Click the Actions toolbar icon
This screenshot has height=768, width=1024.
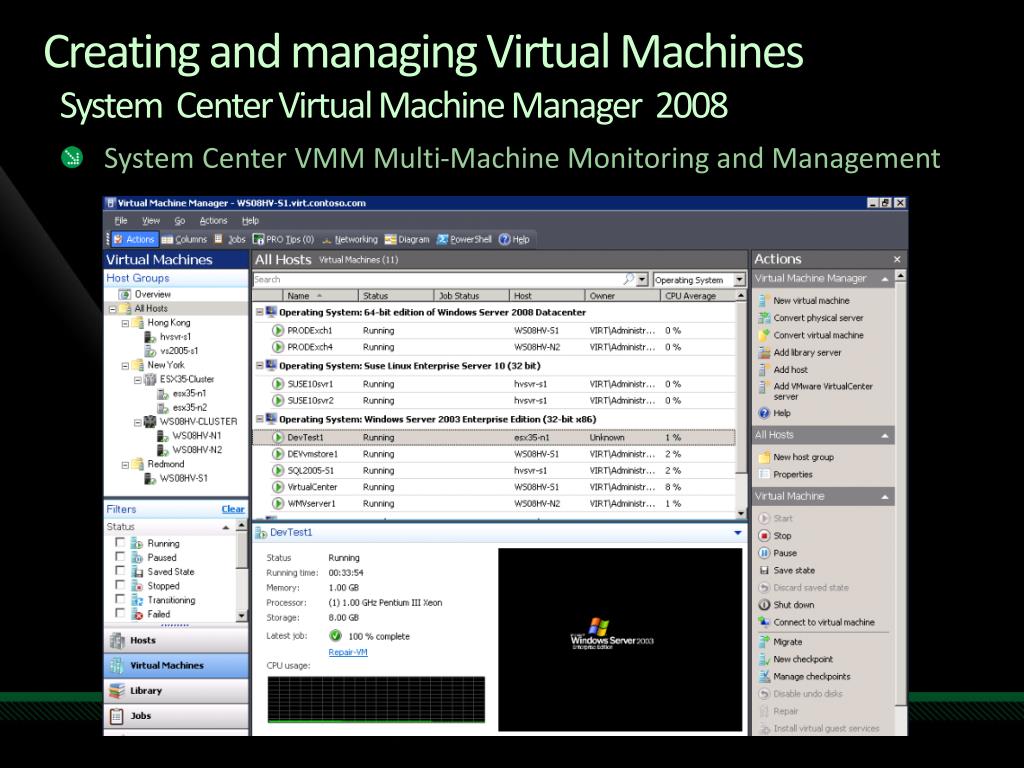(134, 240)
